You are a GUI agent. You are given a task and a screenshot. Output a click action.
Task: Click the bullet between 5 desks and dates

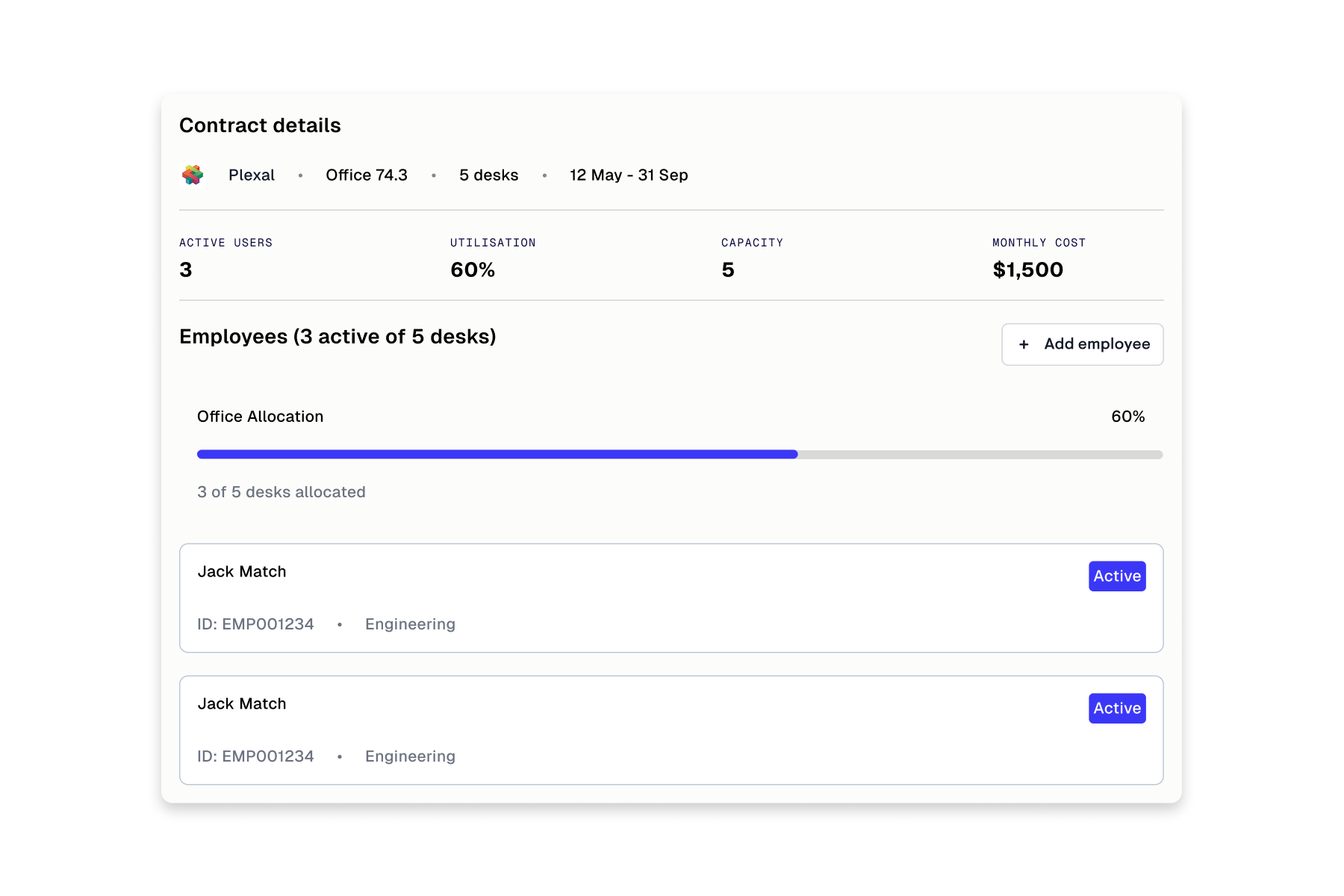(544, 175)
